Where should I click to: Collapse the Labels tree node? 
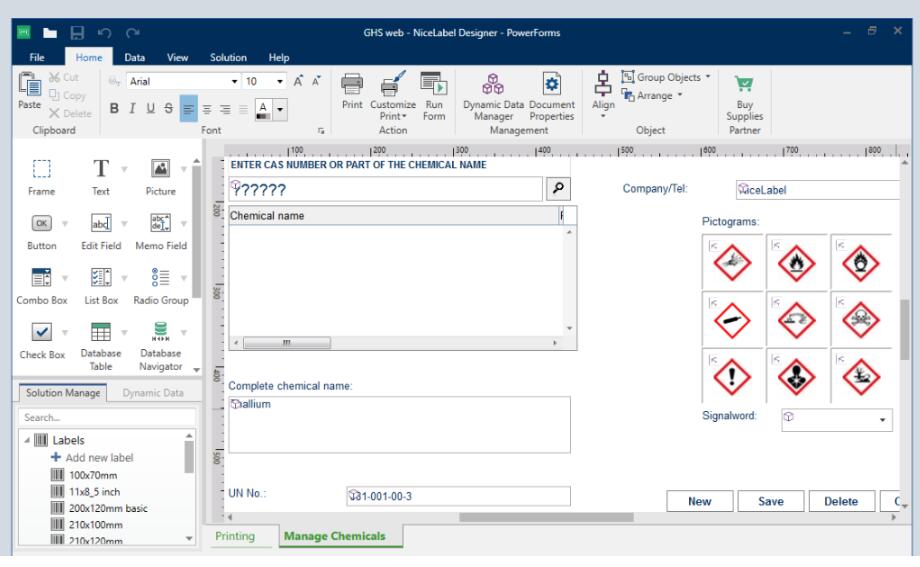[27, 440]
